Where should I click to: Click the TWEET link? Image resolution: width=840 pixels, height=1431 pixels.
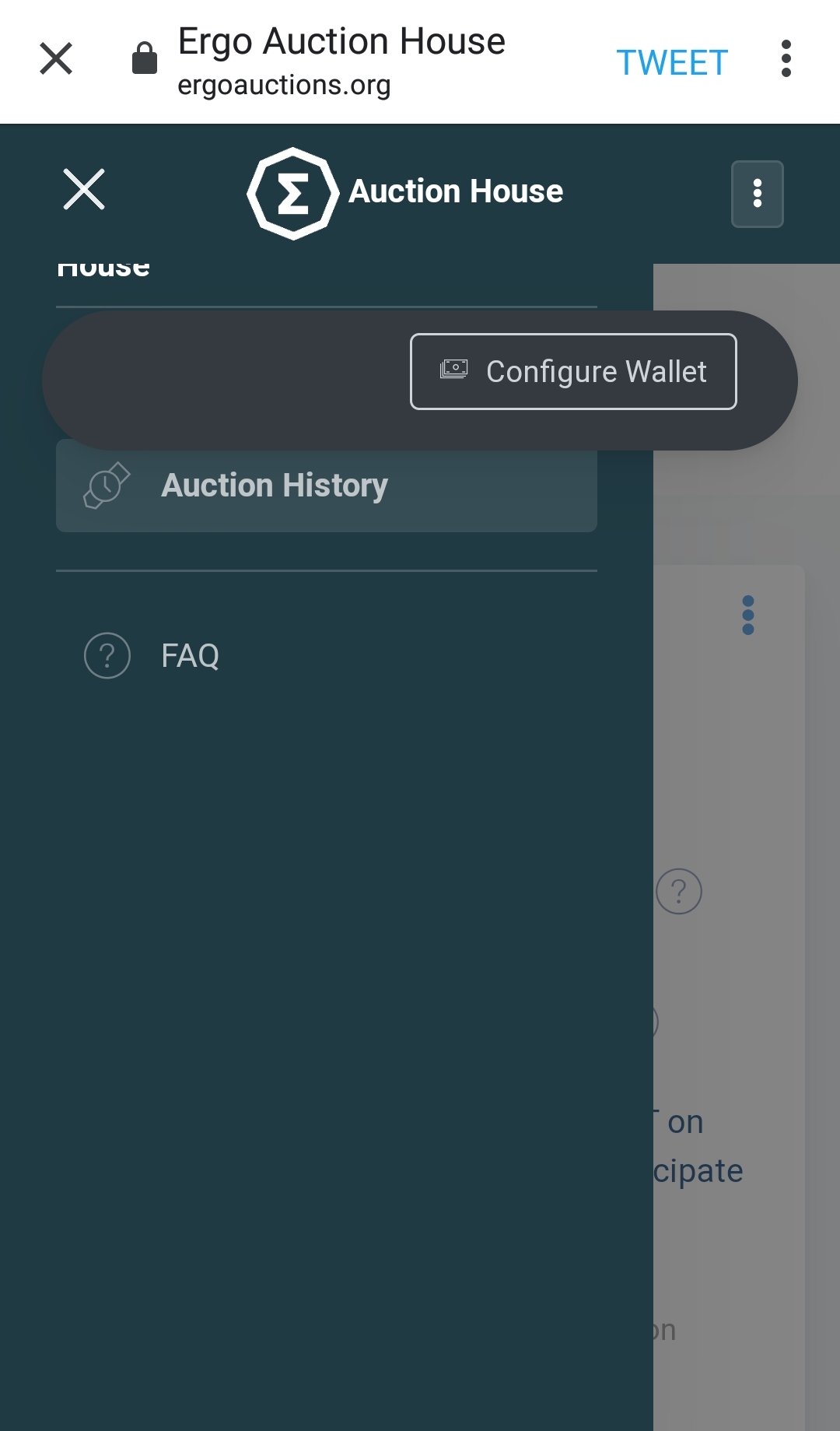coord(672,62)
